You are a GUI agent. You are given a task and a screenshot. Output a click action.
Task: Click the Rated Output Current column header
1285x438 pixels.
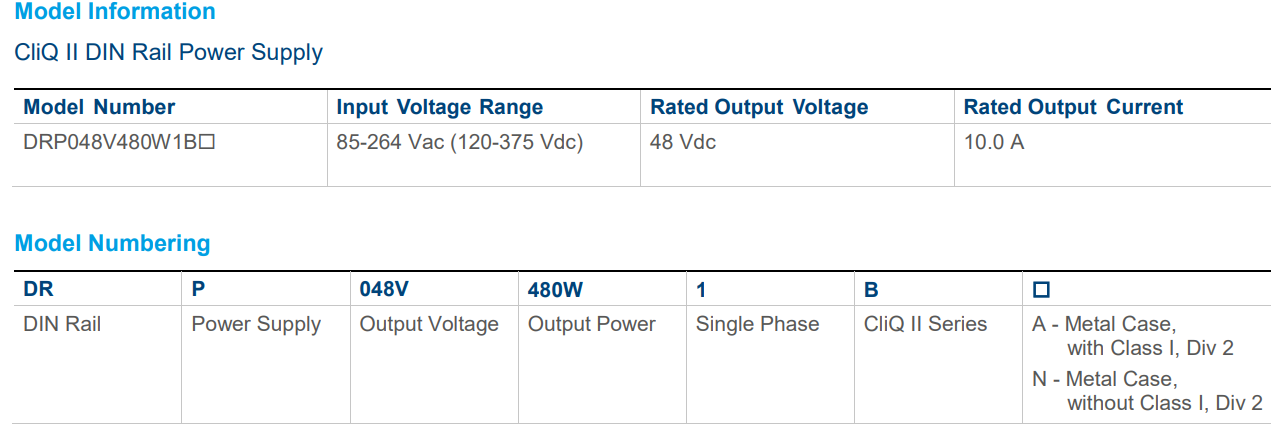[1072, 108]
